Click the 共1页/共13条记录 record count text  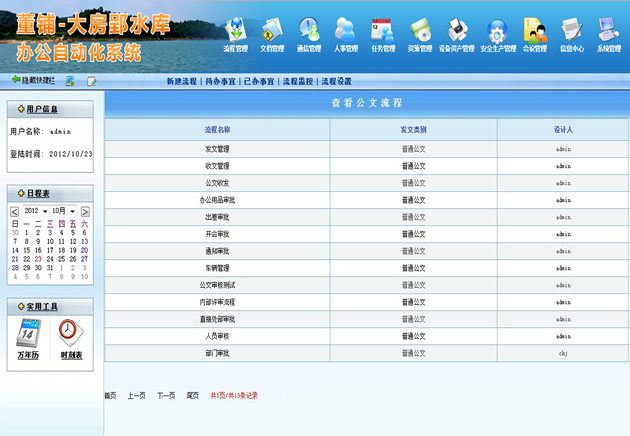(234, 396)
